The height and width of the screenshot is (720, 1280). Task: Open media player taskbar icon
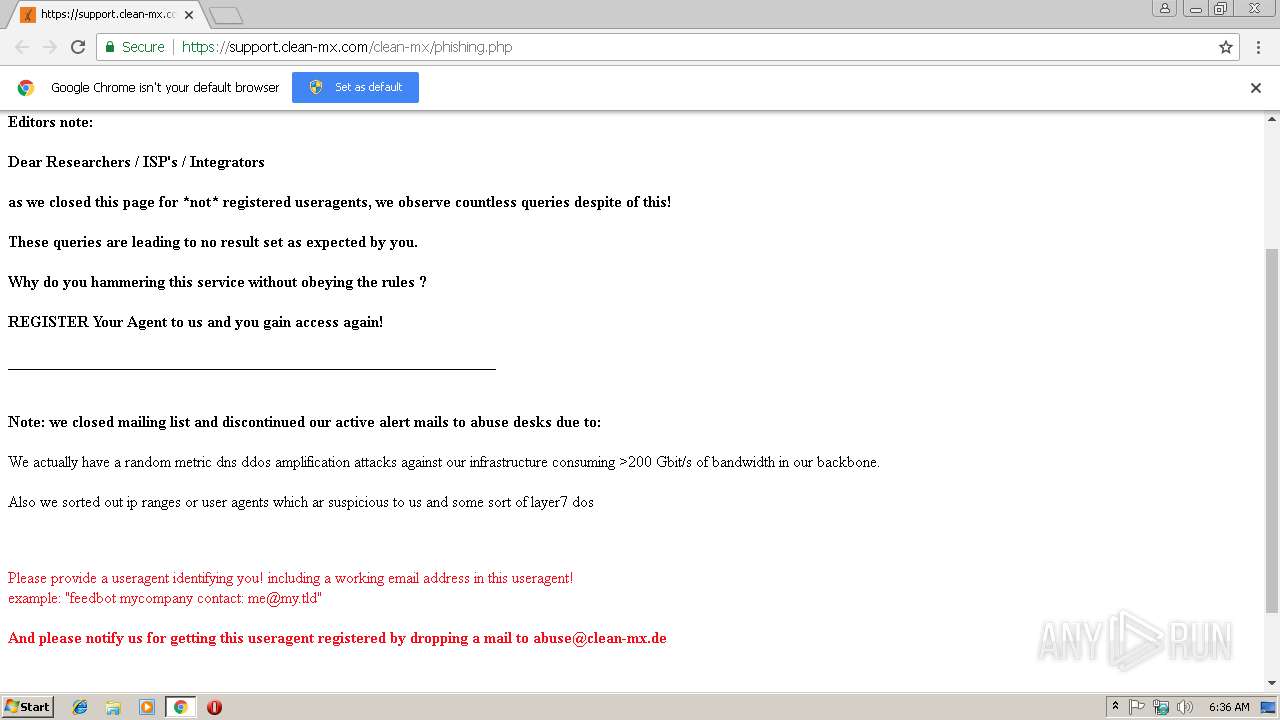click(x=147, y=707)
